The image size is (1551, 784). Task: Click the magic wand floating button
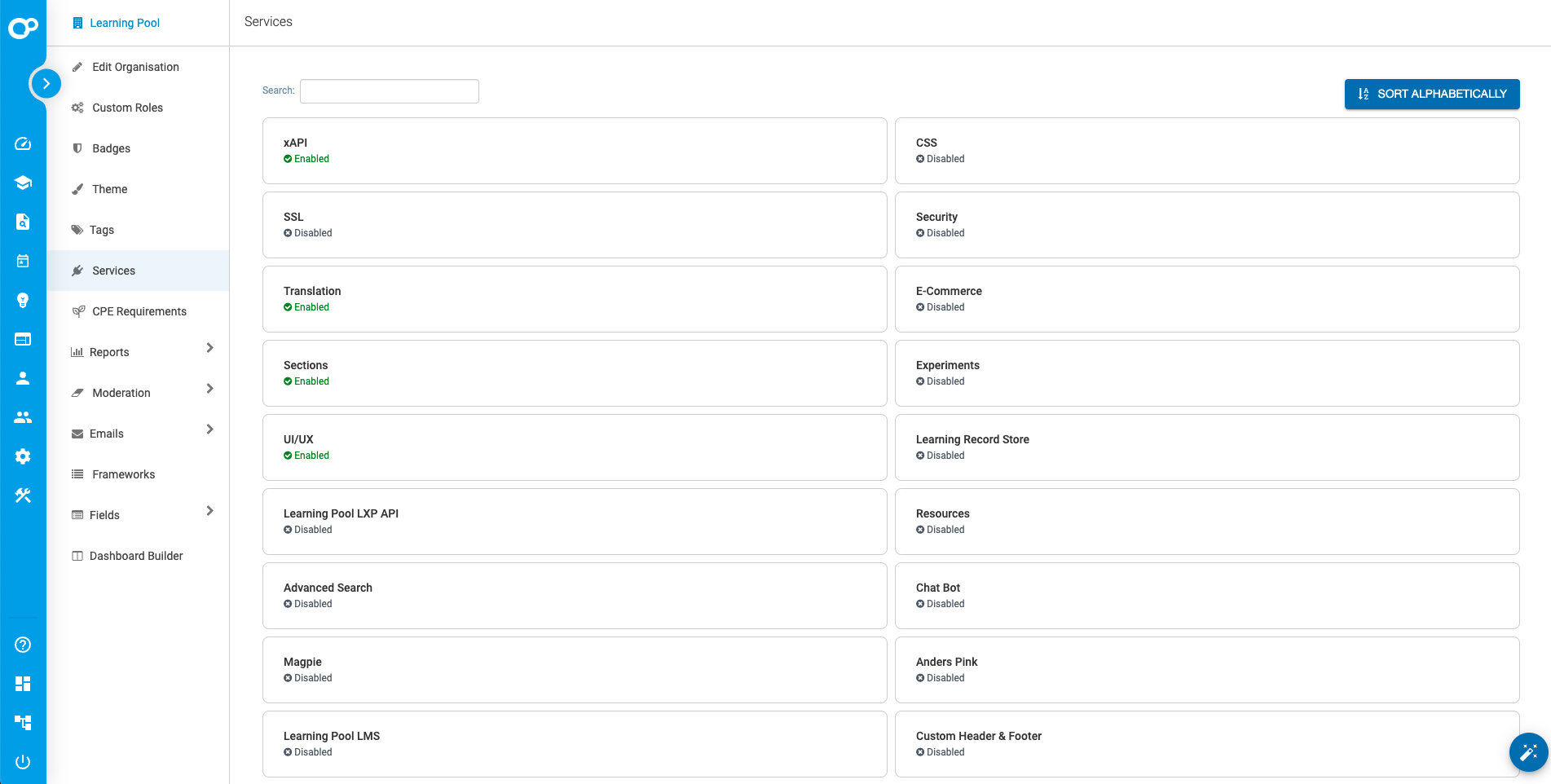pos(1528,751)
